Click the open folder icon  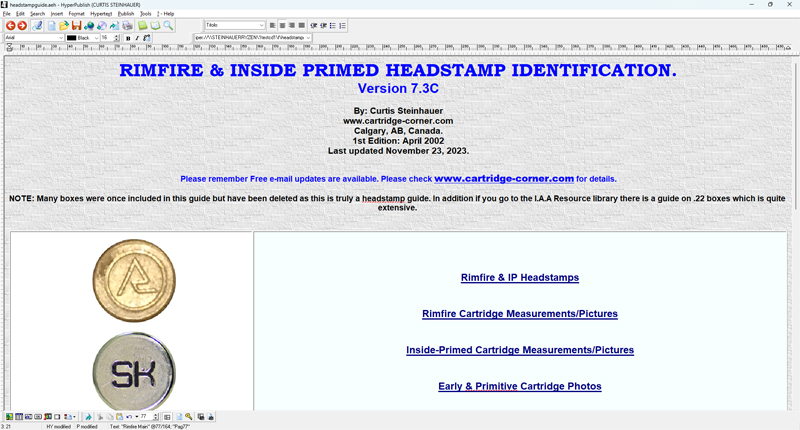65,25
